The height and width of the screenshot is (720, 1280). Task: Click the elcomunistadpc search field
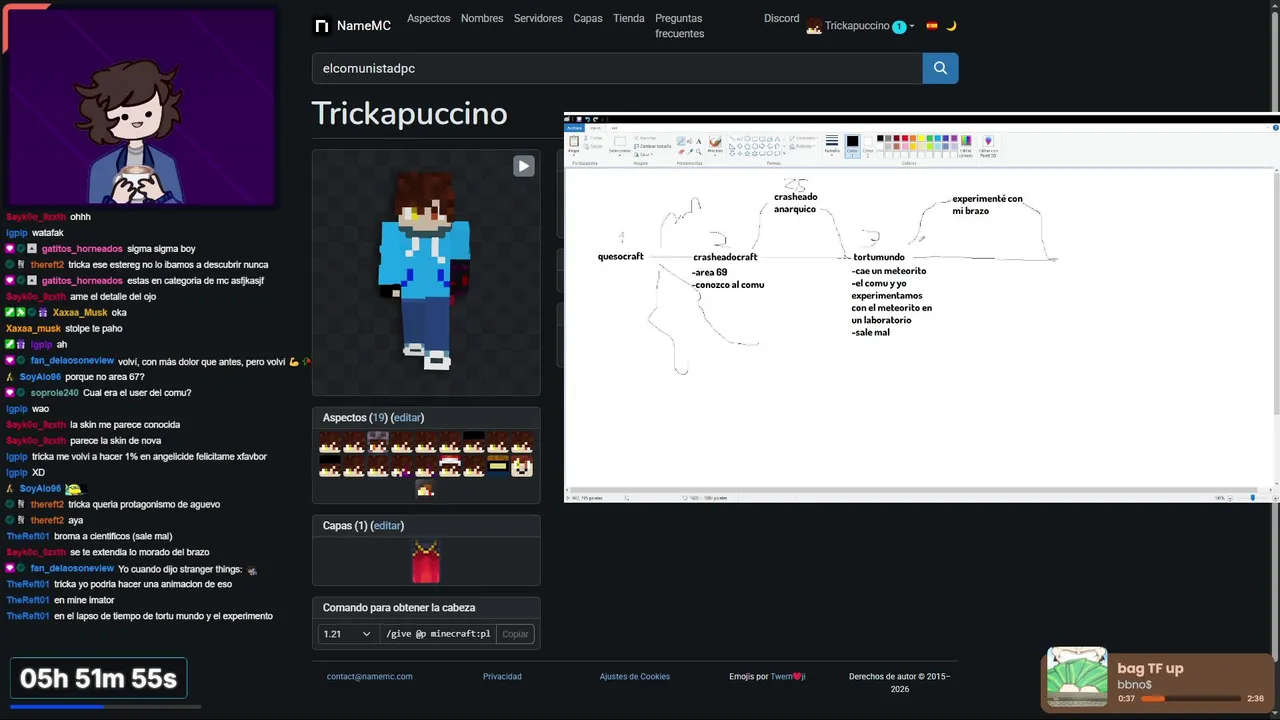click(x=617, y=68)
